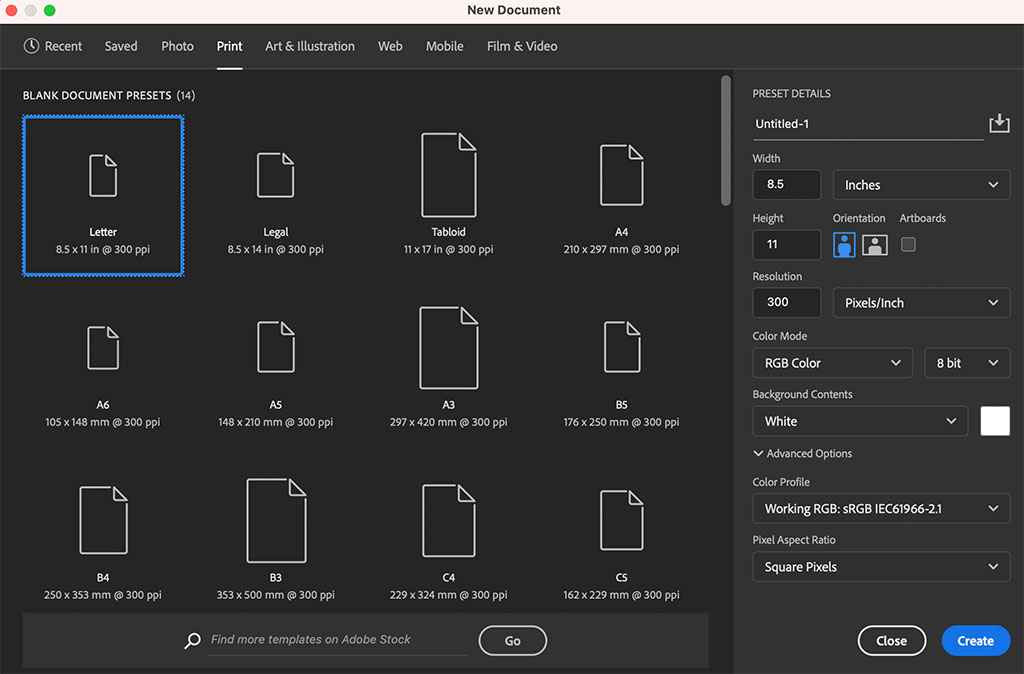Pick the B5 preset icon
Image resolution: width=1024 pixels, height=674 pixels.
(x=621, y=347)
